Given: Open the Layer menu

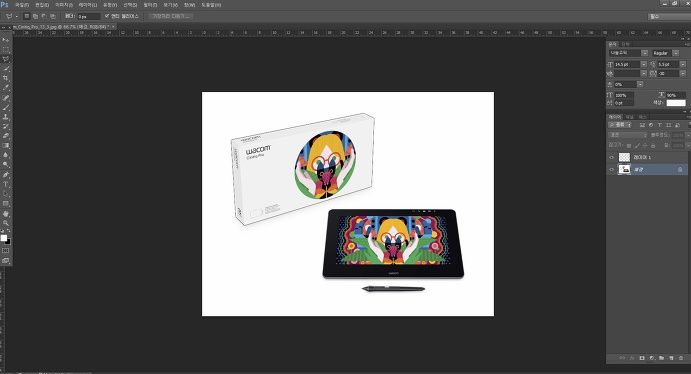Looking at the screenshot, I should (88, 5).
